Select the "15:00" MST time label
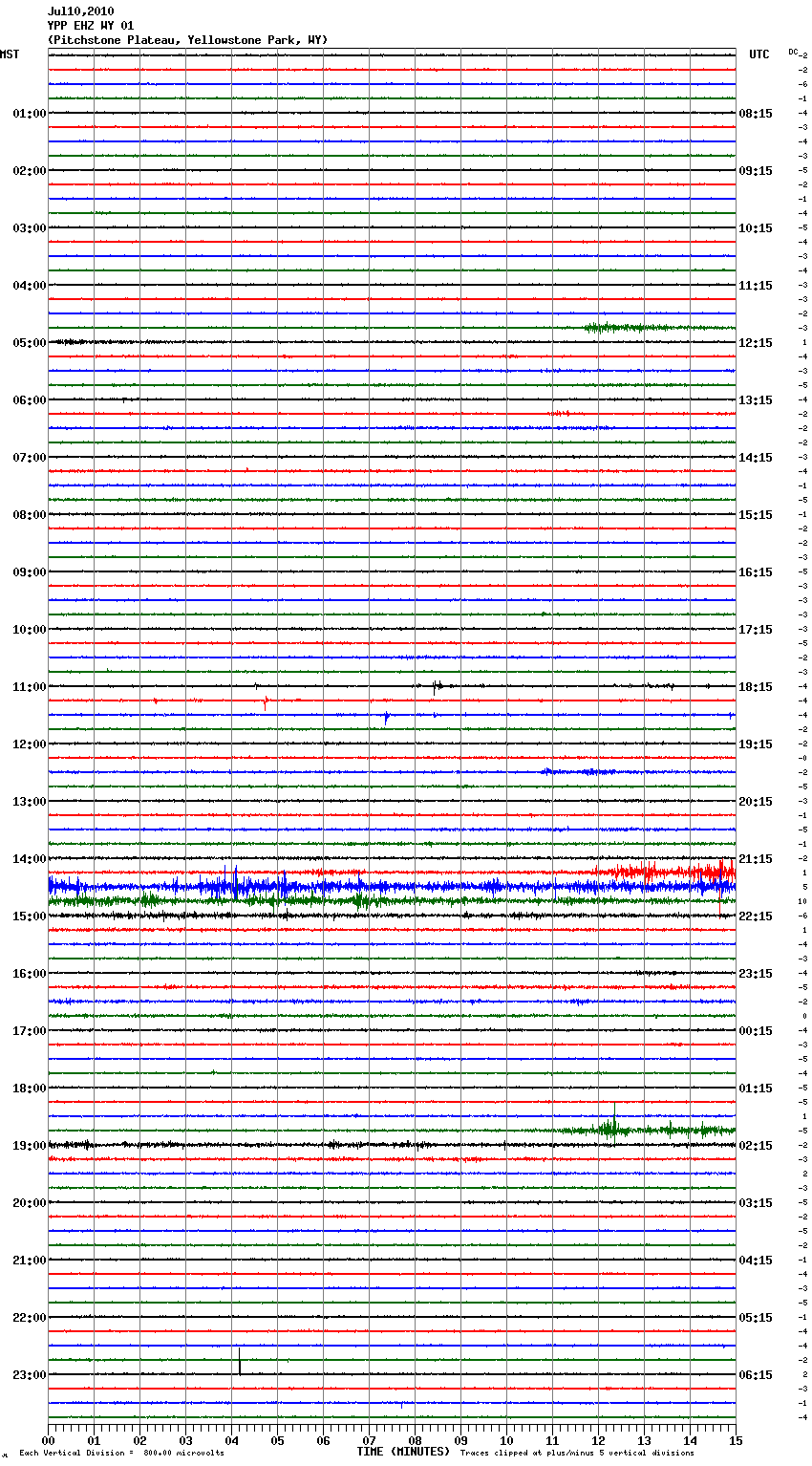Screen dimensions: 812x1466 (x=29, y=916)
